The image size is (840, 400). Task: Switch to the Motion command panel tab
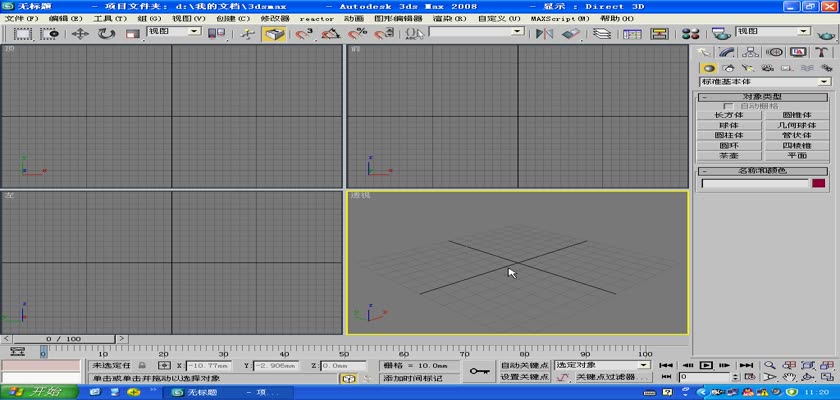774,52
